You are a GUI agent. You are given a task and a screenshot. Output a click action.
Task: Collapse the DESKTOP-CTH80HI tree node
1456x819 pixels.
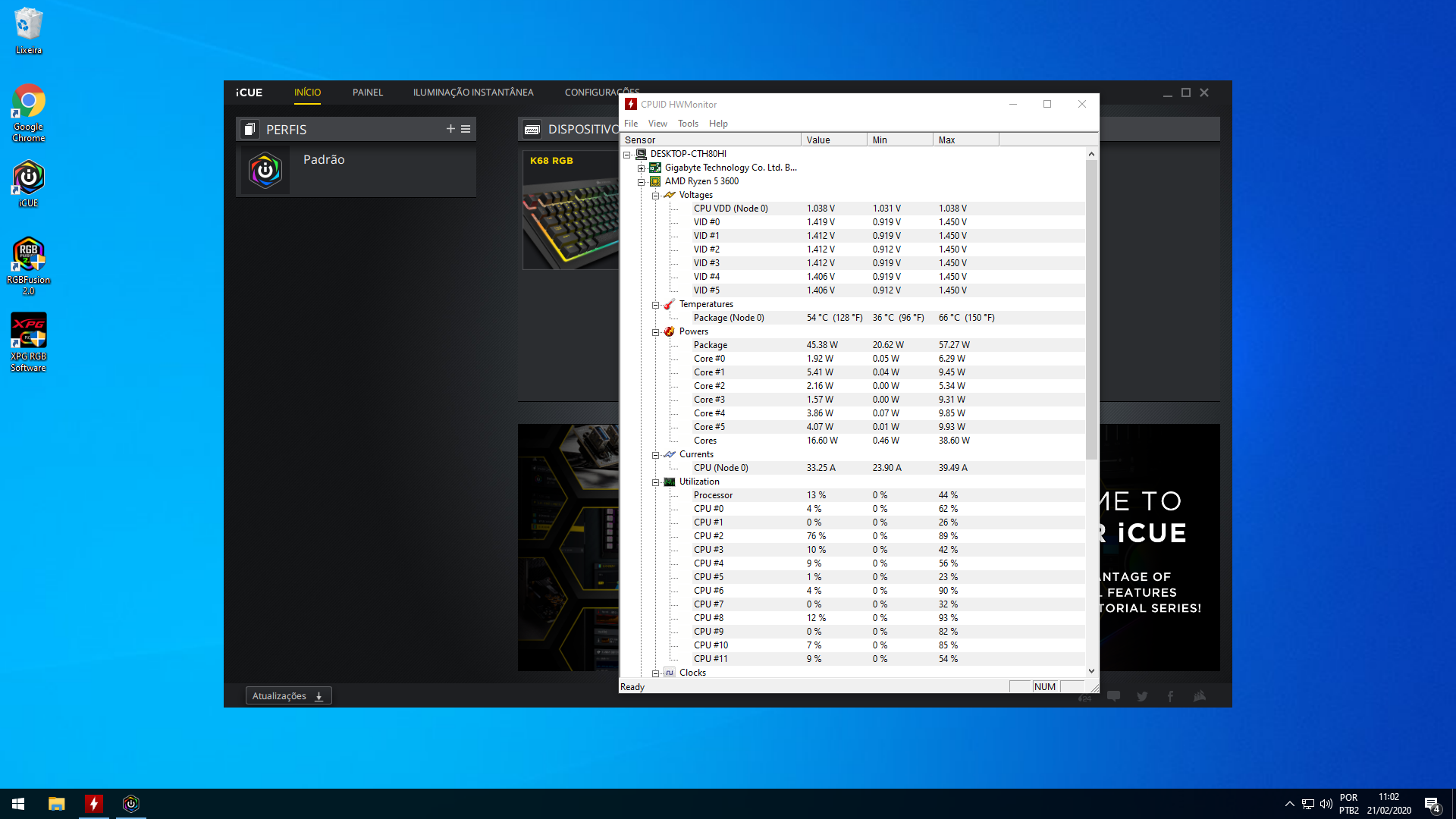click(x=627, y=155)
